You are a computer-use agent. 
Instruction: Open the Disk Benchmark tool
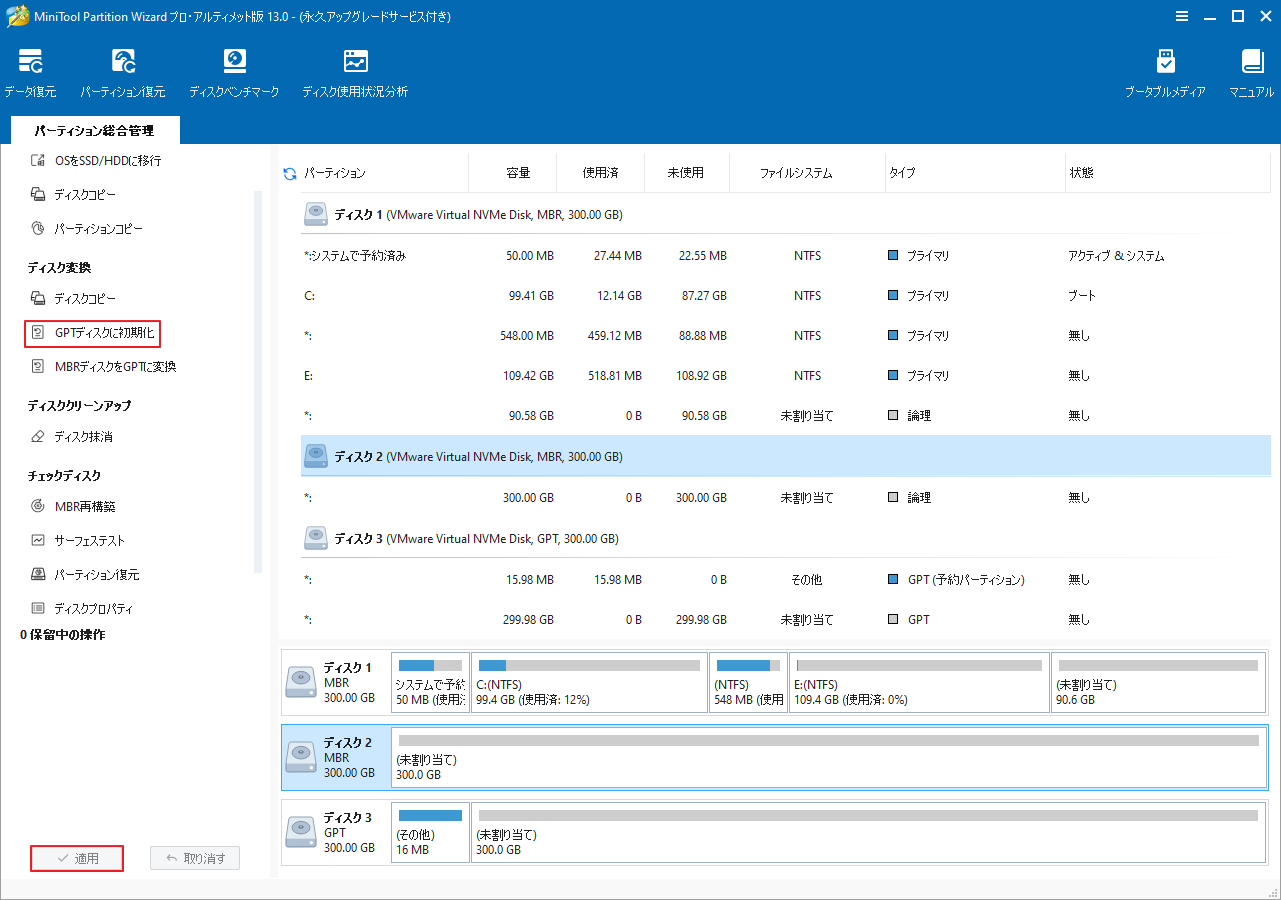click(x=234, y=70)
